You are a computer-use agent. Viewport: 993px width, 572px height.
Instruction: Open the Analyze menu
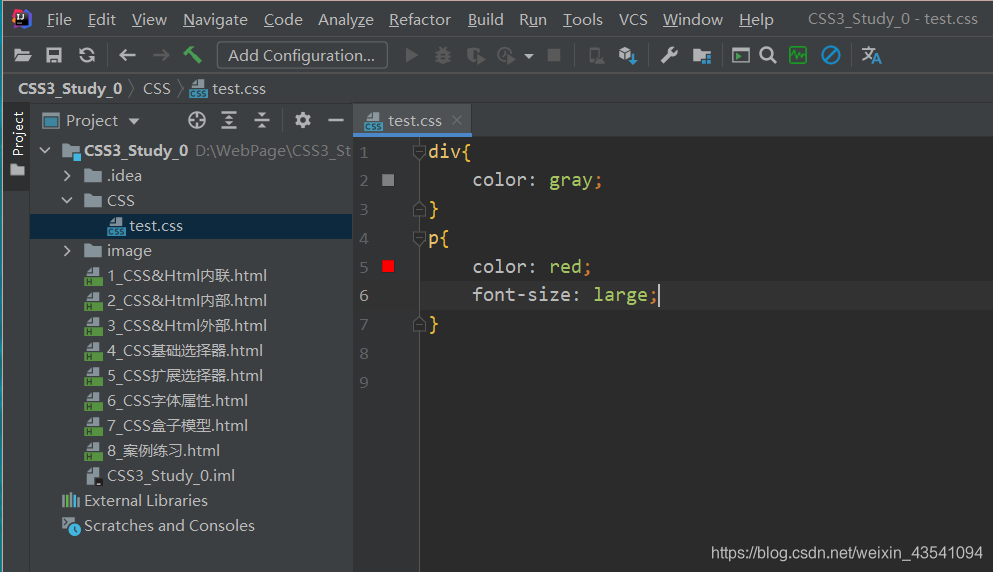coord(346,20)
